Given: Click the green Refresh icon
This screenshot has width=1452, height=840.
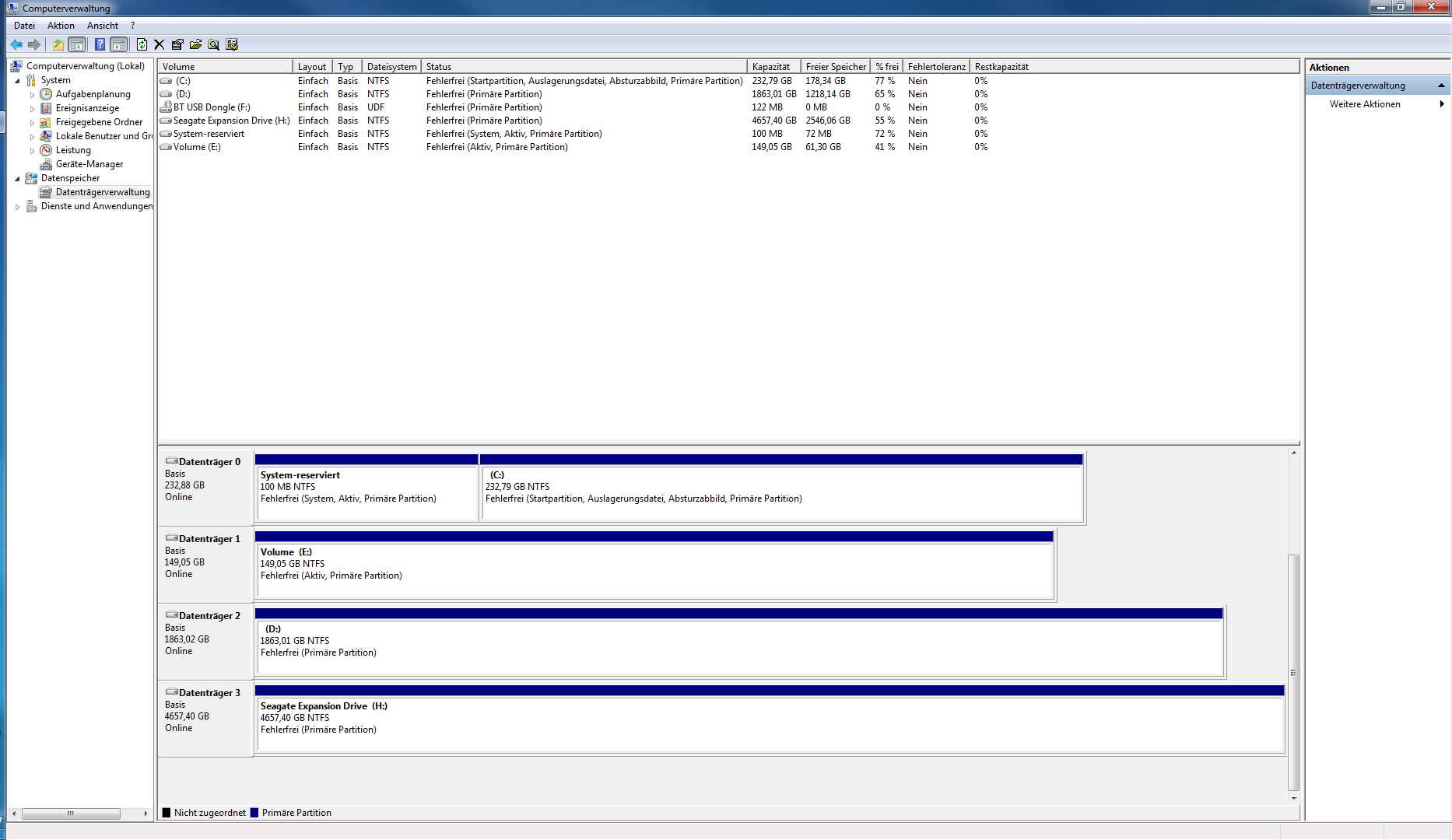Looking at the screenshot, I should [142, 44].
